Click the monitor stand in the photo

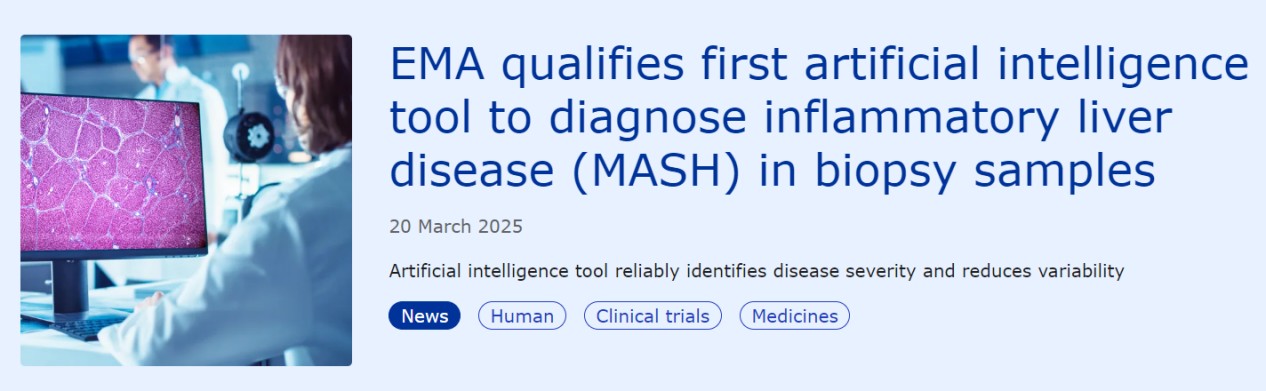[72, 285]
